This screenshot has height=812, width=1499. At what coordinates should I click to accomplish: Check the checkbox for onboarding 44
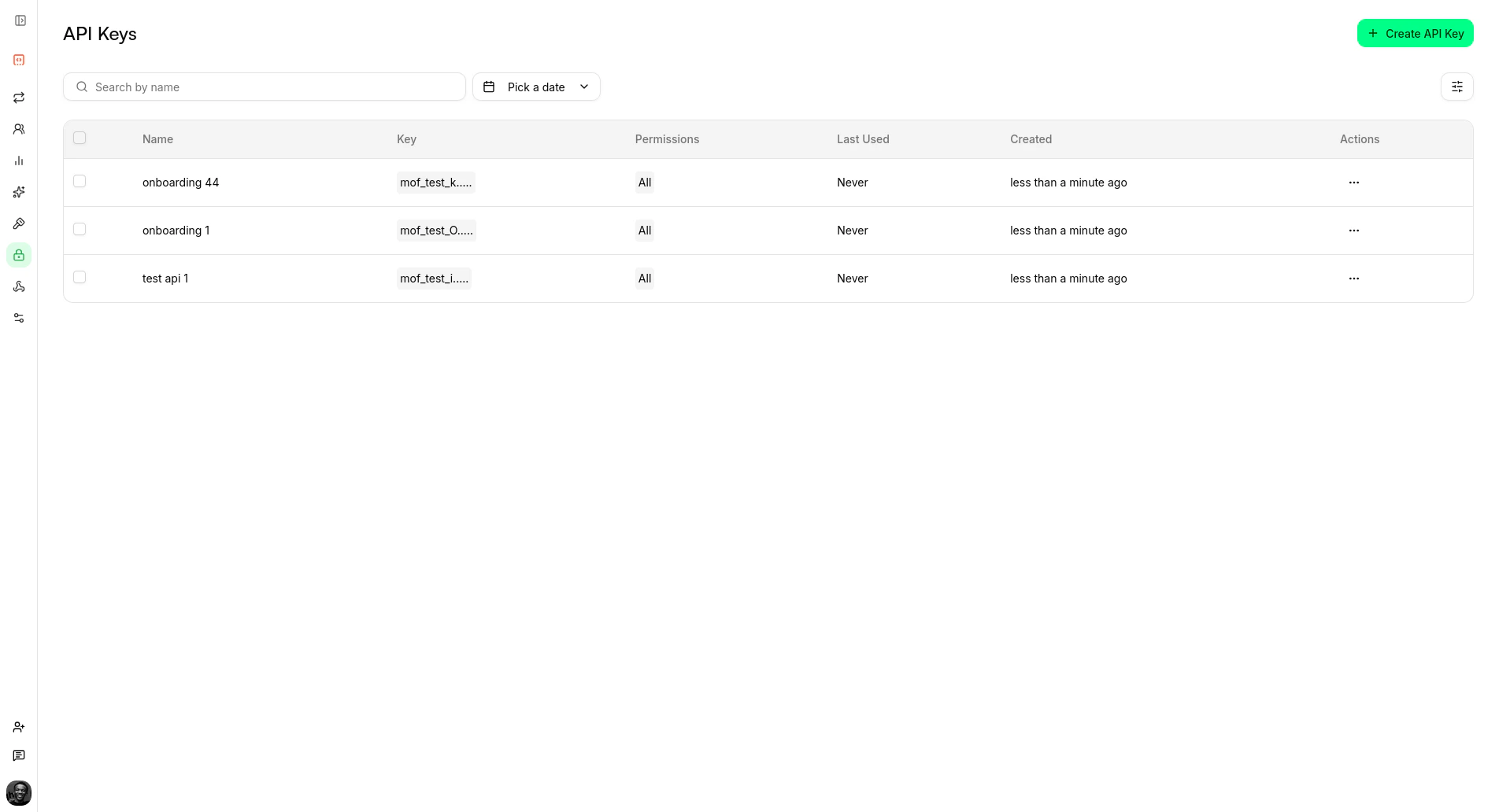pyautogui.click(x=80, y=181)
